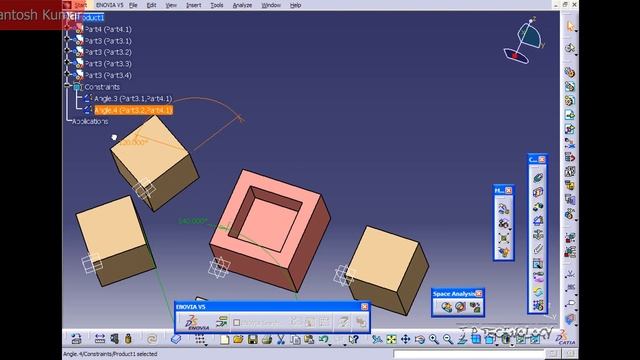Click the 140.000° angle dimension label
640x360 pixels.
[193, 221]
